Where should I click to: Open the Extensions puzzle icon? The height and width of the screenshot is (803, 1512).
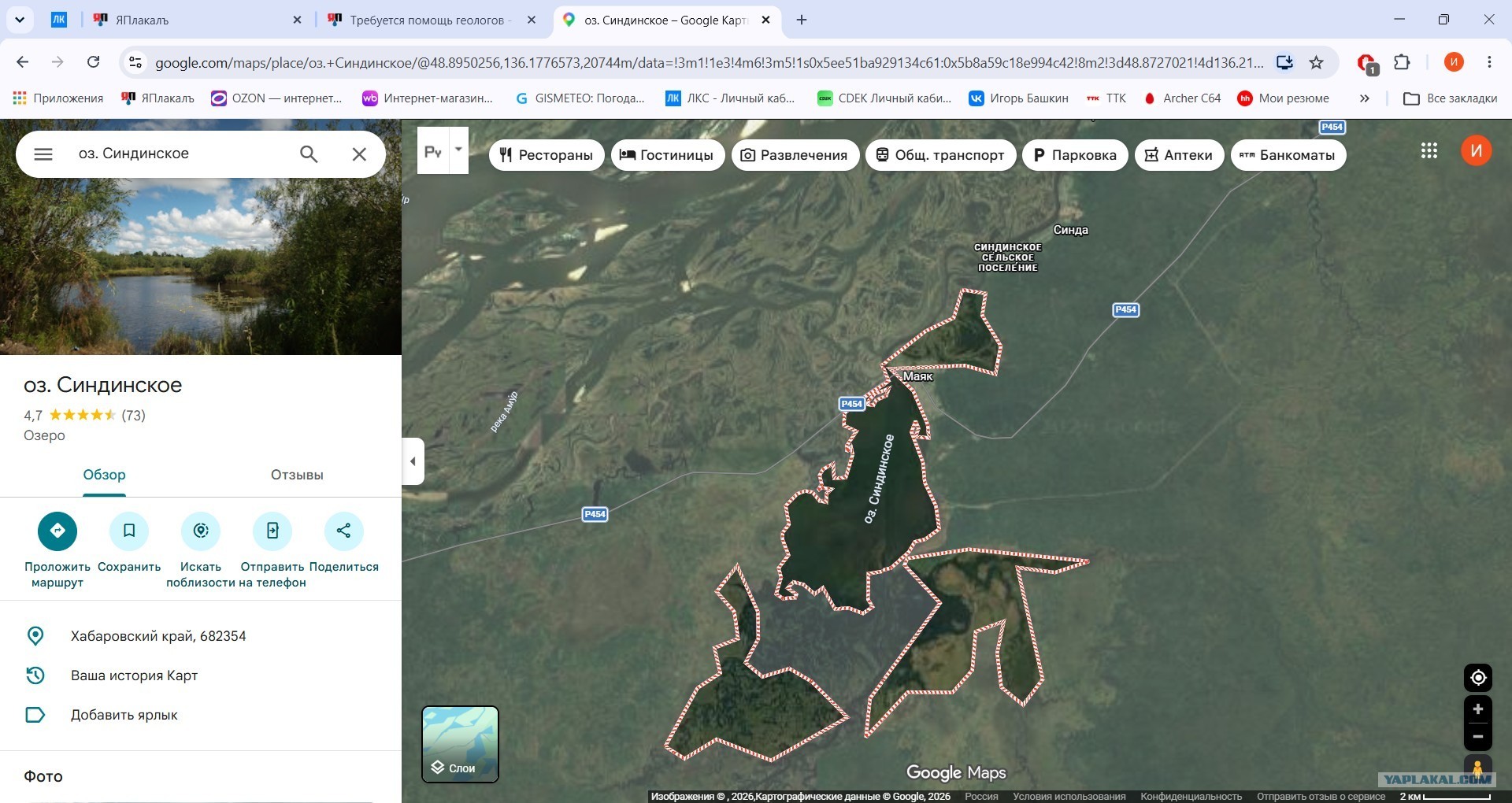1402,62
